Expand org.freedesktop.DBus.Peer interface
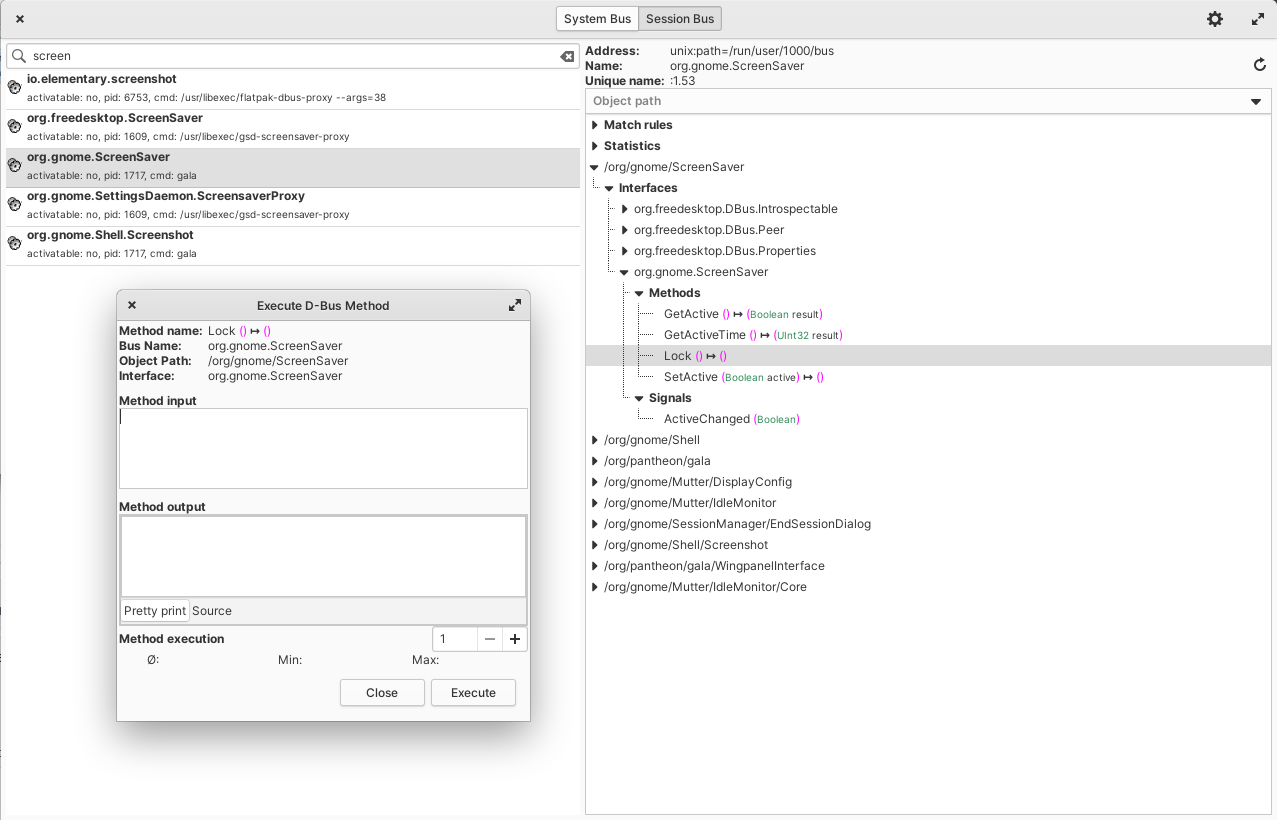Image resolution: width=1277 pixels, height=820 pixels. point(625,230)
